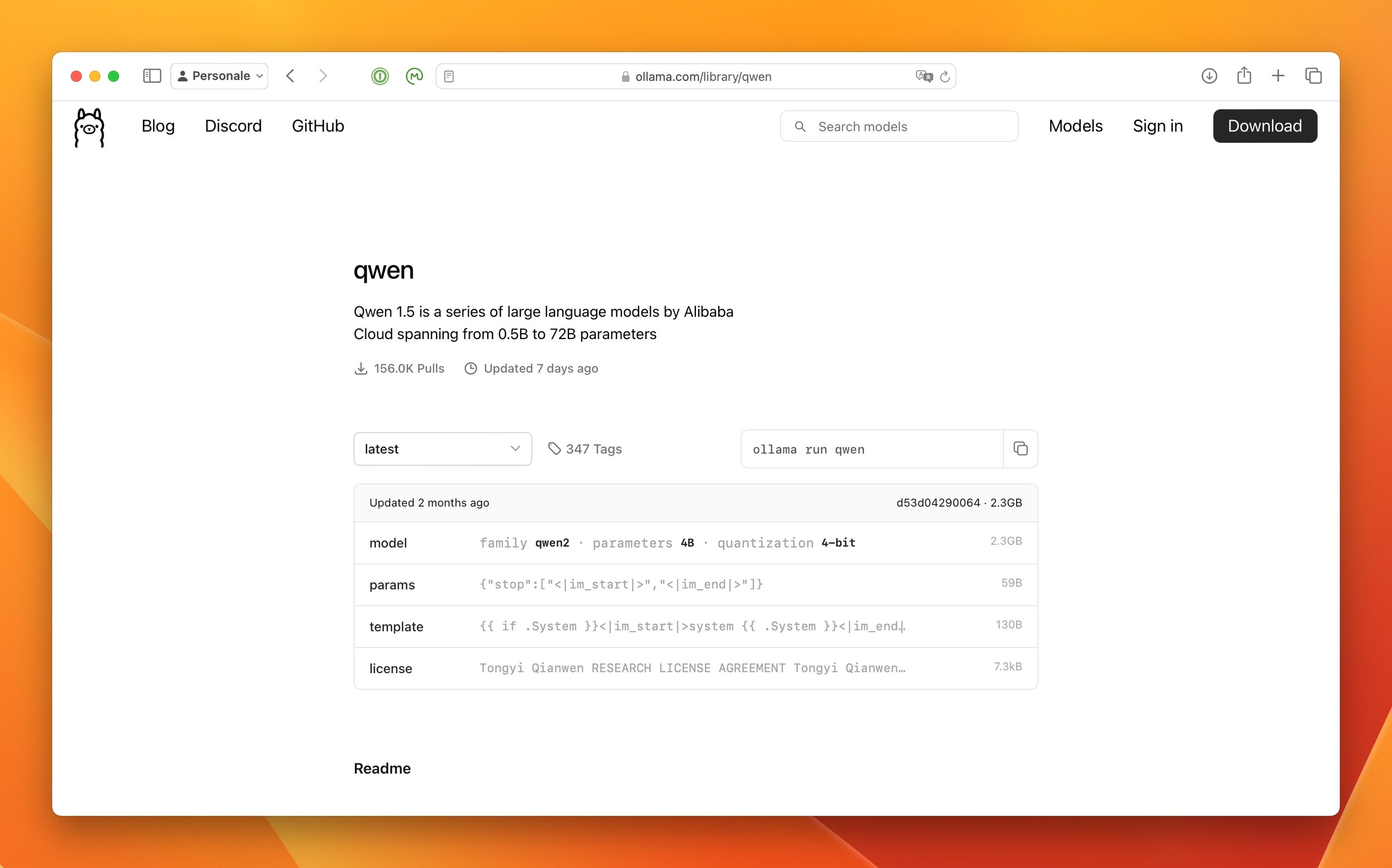Show Safari downloads
Image resolution: width=1392 pixels, height=868 pixels.
1209,76
